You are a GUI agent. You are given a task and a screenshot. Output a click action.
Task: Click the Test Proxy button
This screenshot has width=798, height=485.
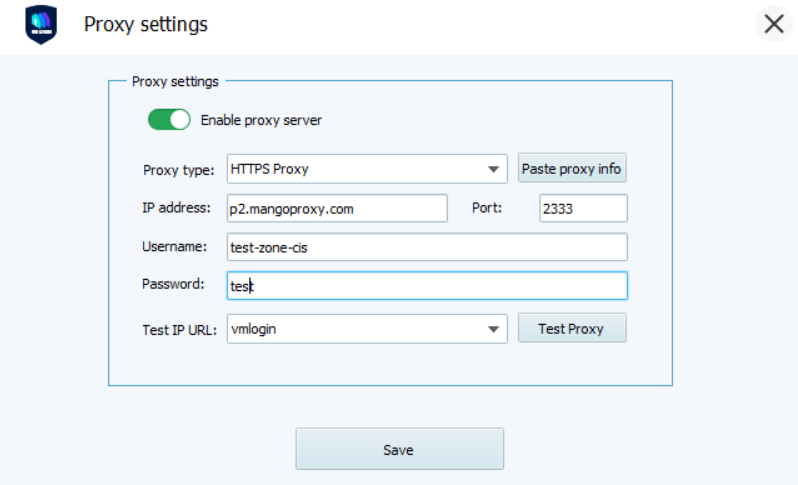click(x=571, y=328)
